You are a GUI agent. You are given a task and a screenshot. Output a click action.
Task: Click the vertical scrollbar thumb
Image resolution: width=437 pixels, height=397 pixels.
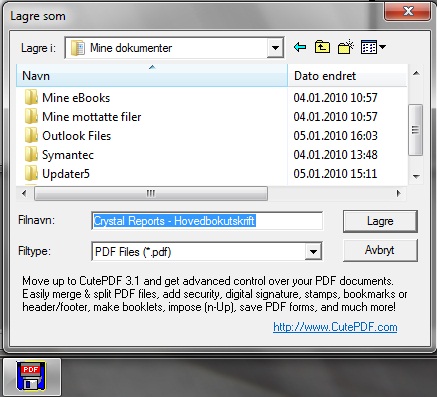click(x=415, y=130)
